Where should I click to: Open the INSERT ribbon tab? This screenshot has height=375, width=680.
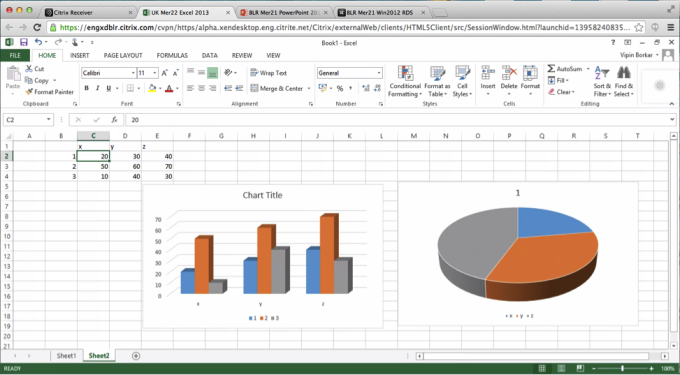[x=80, y=55]
